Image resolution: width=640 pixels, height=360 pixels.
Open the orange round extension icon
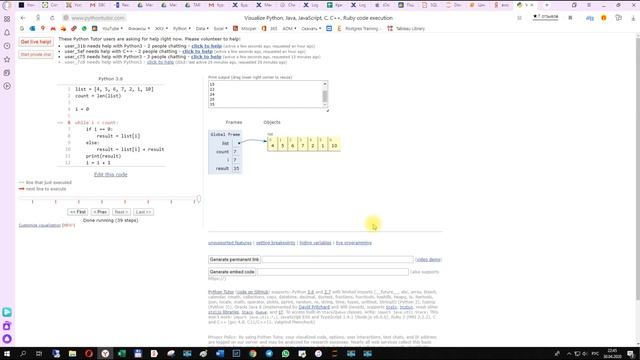[604, 18]
